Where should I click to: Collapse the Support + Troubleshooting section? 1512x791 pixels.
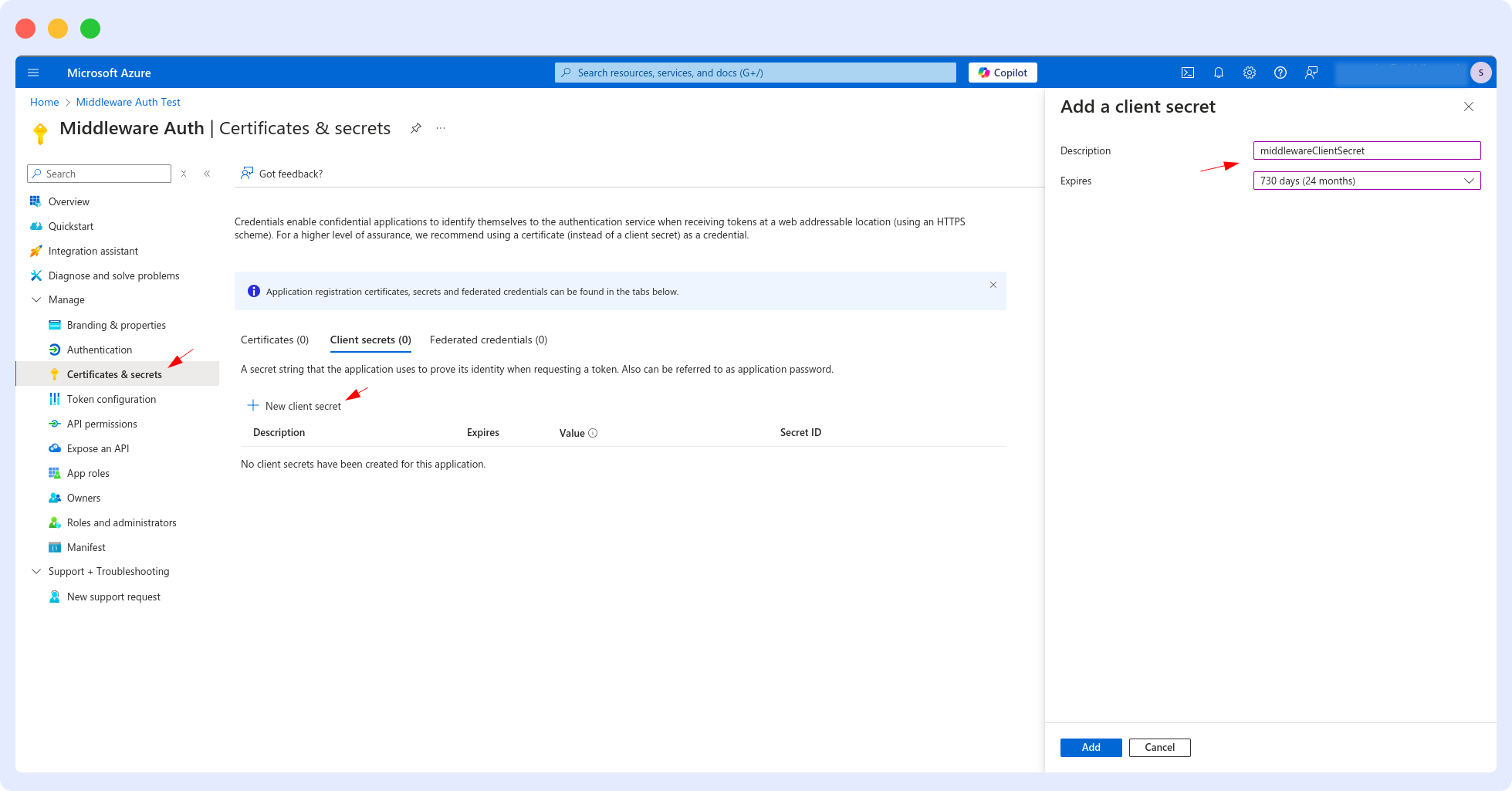pyautogui.click(x=36, y=571)
